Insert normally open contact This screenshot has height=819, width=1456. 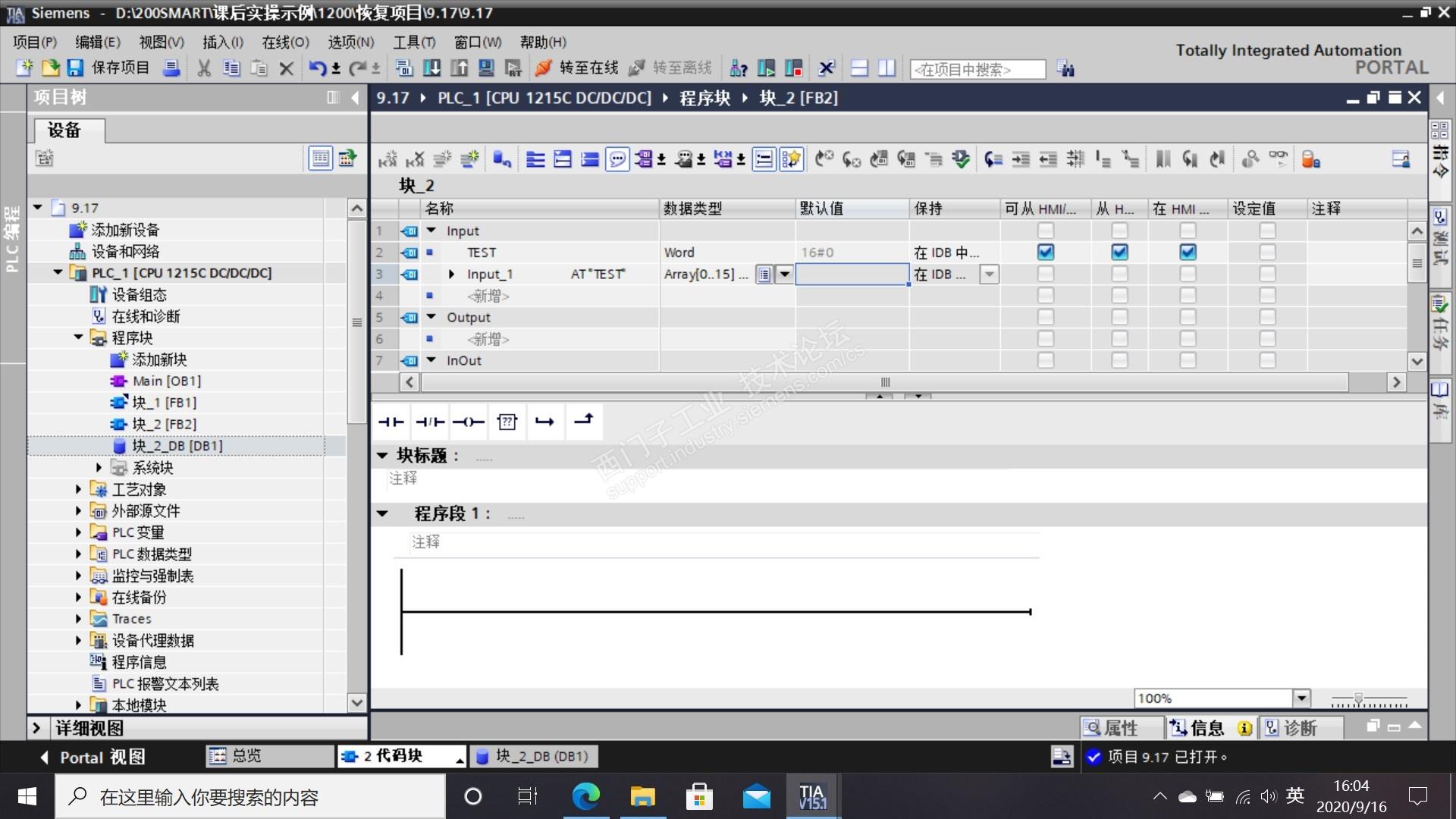[x=391, y=422]
